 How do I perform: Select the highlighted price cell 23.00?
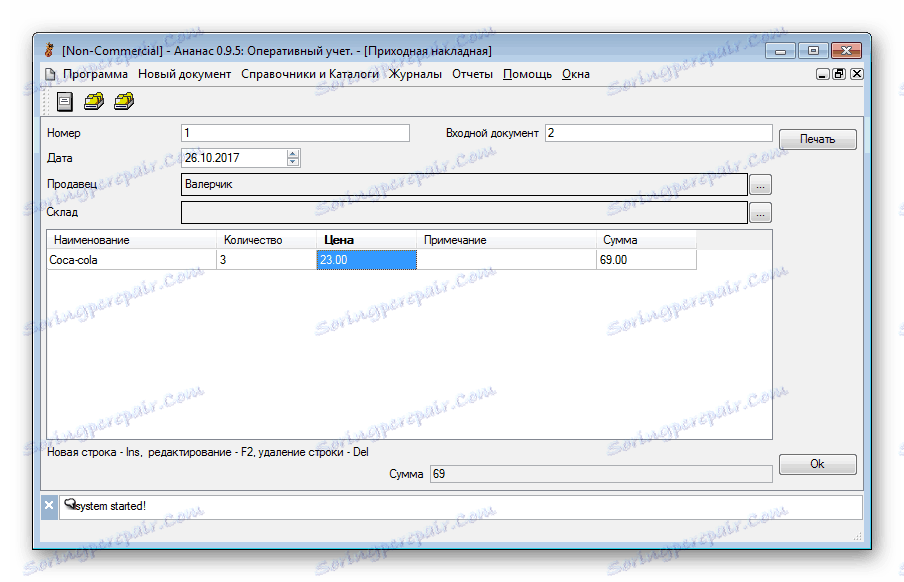(x=367, y=260)
